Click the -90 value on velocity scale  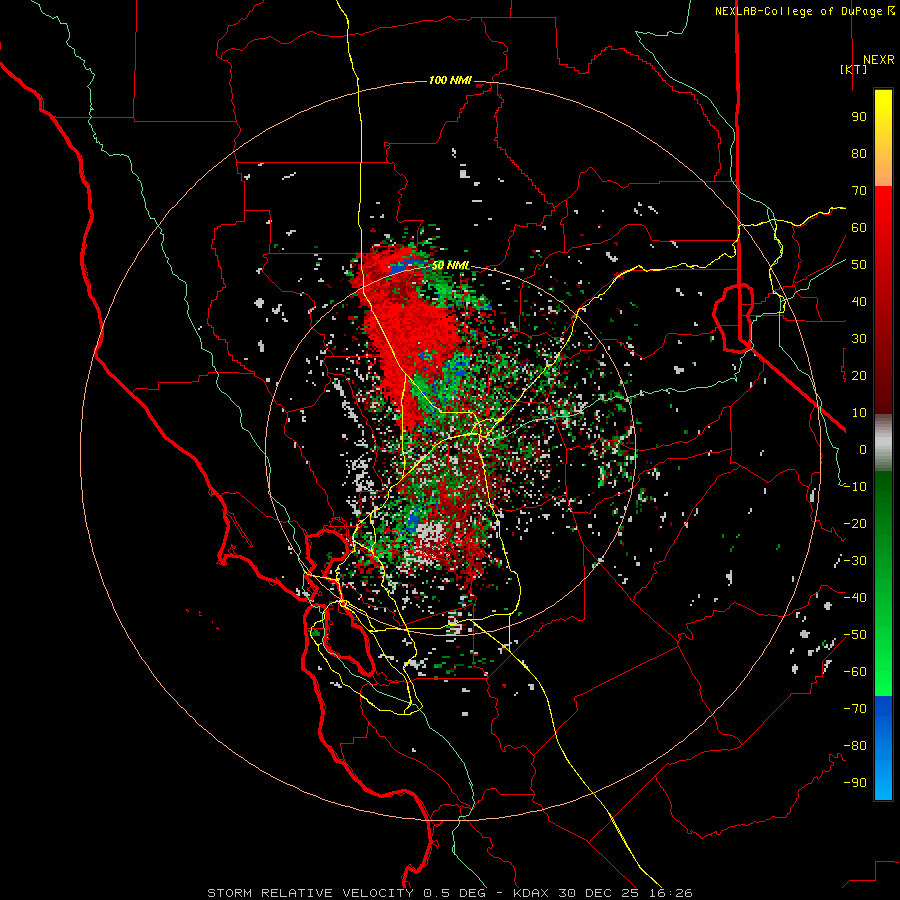tap(855, 783)
